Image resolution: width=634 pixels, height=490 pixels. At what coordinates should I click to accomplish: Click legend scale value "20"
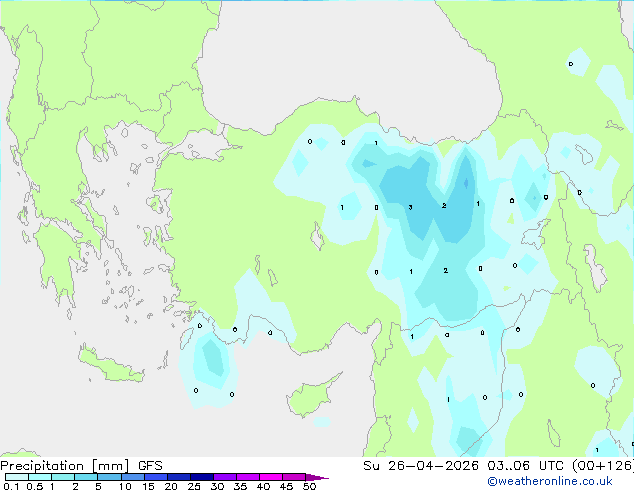(x=171, y=486)
